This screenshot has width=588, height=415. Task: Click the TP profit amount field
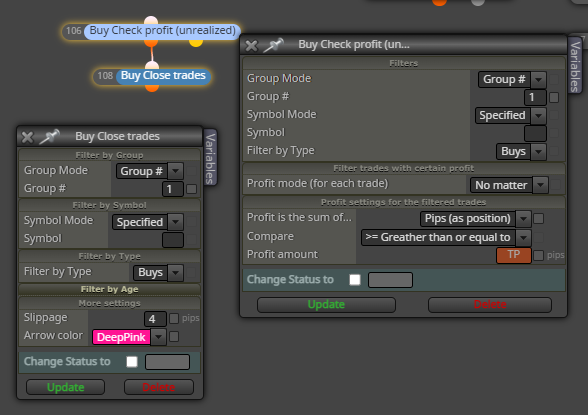514,255
